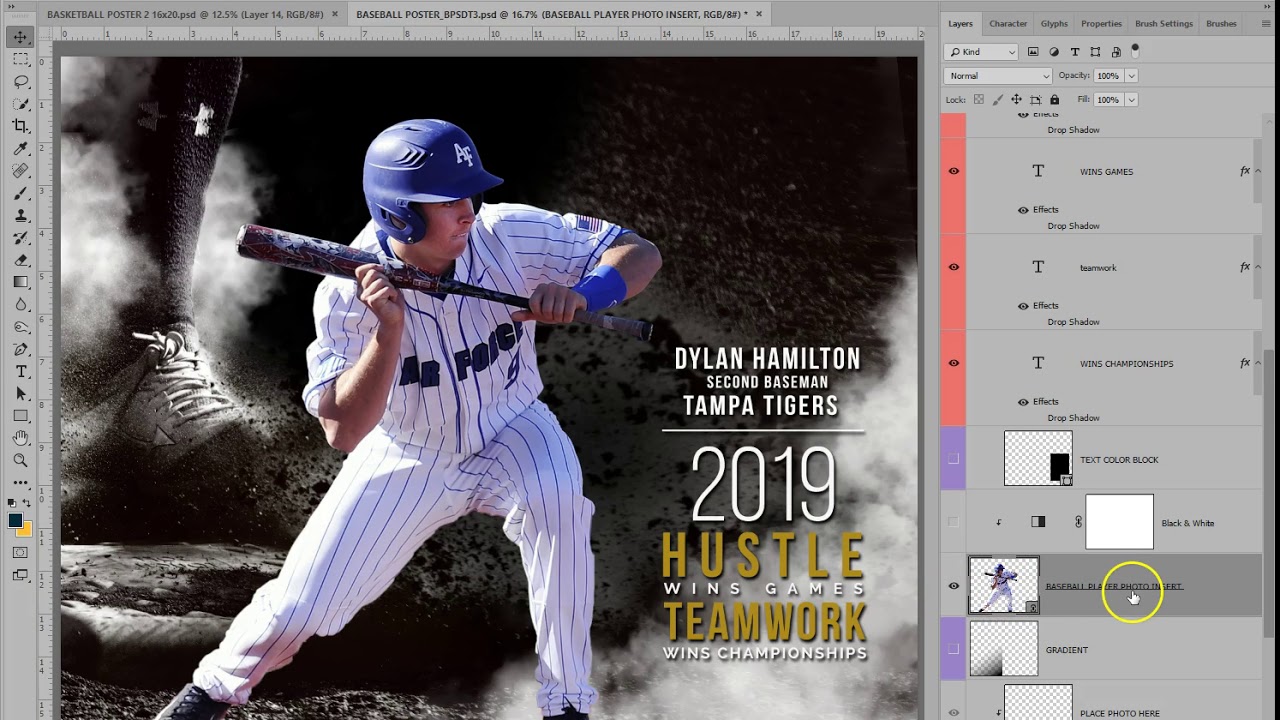Select the Lasso tool
Viewport: 1280px width, 720px height.
[20, 81]
